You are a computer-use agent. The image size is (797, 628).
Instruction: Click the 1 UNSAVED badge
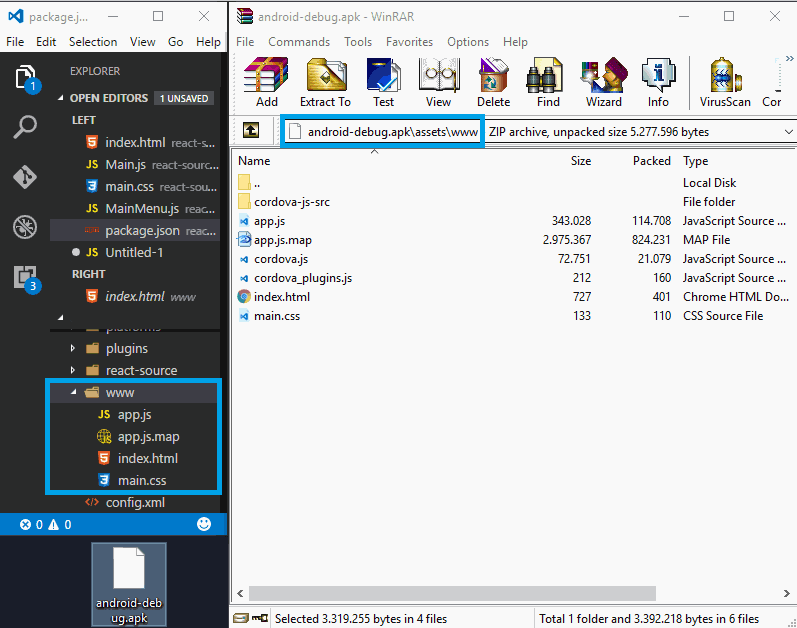pos(184,99)
